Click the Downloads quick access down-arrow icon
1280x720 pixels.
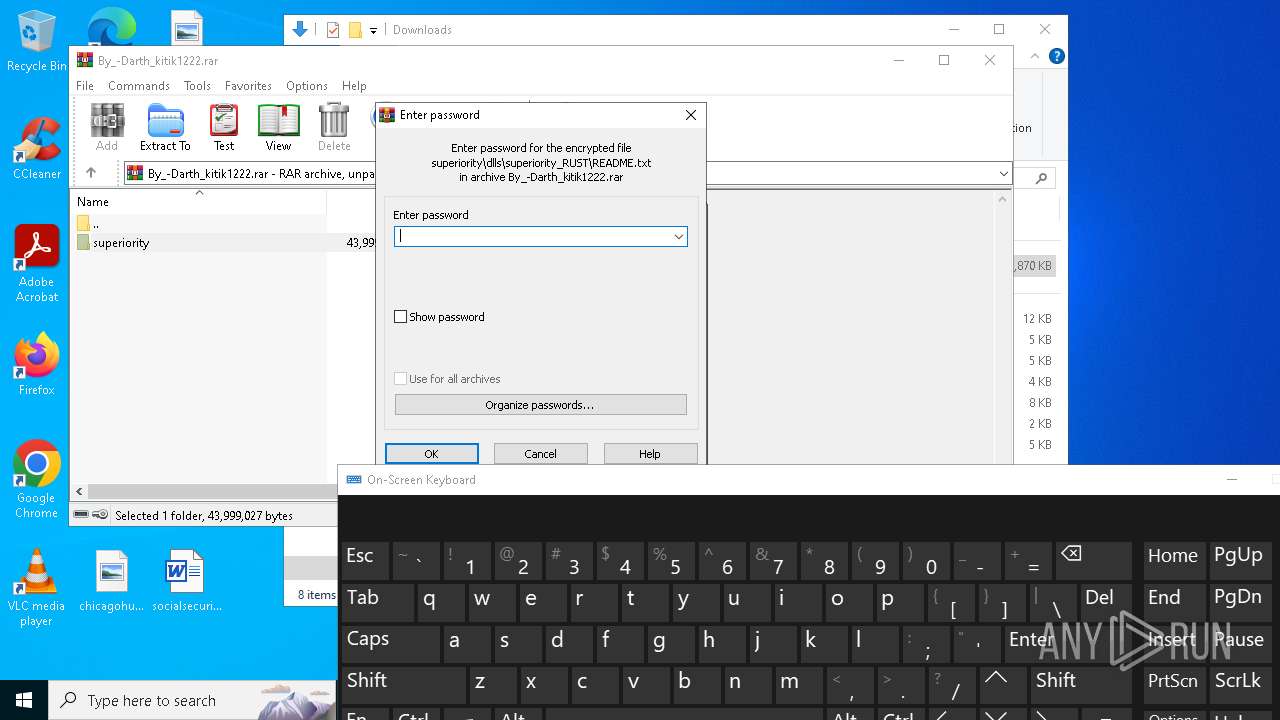click(x=300, y=30)
